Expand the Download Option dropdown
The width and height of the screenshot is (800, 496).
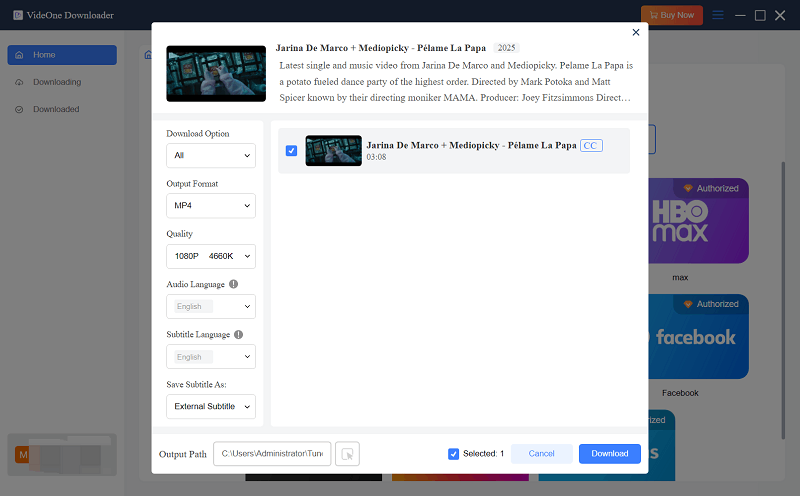[x=210, y=156]
